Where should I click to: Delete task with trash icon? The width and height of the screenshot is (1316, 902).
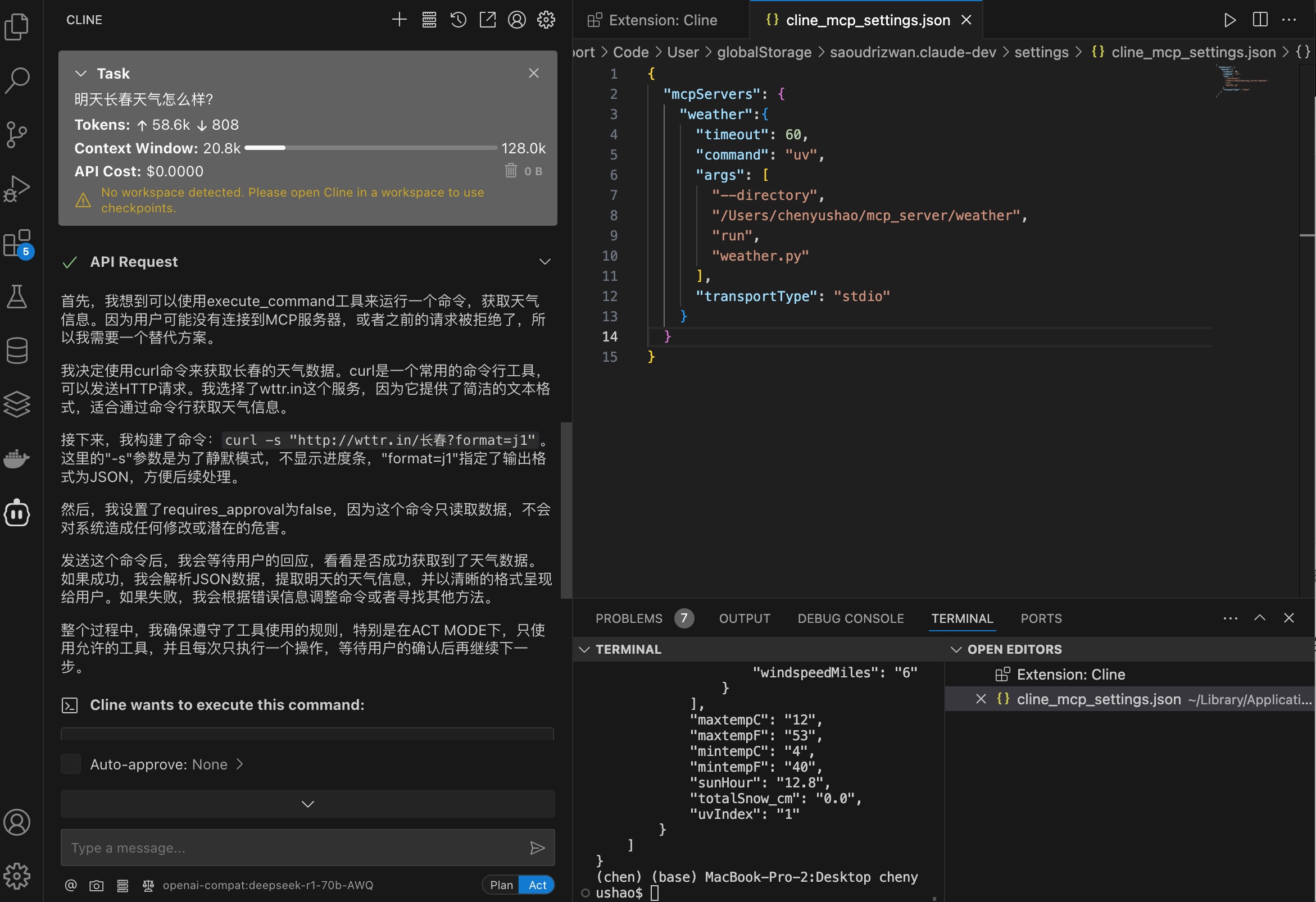(x=511, y=170)
